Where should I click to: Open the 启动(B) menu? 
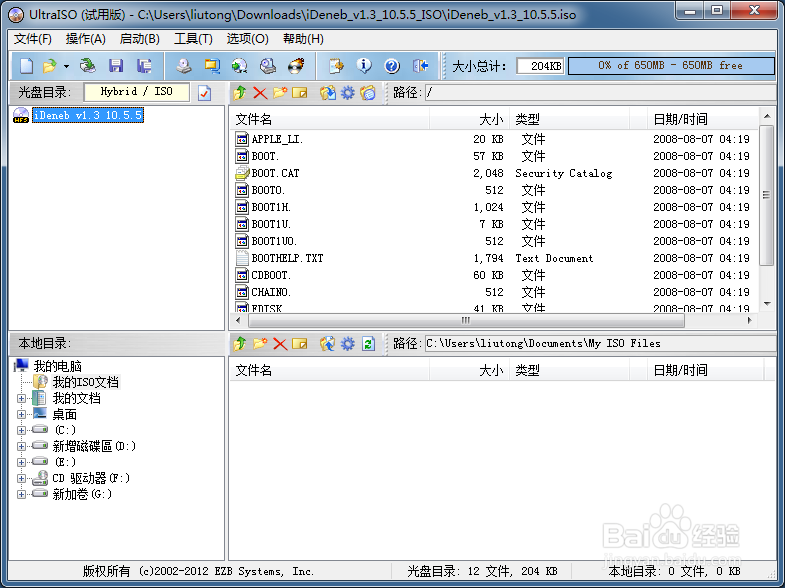tap(140, 39)
